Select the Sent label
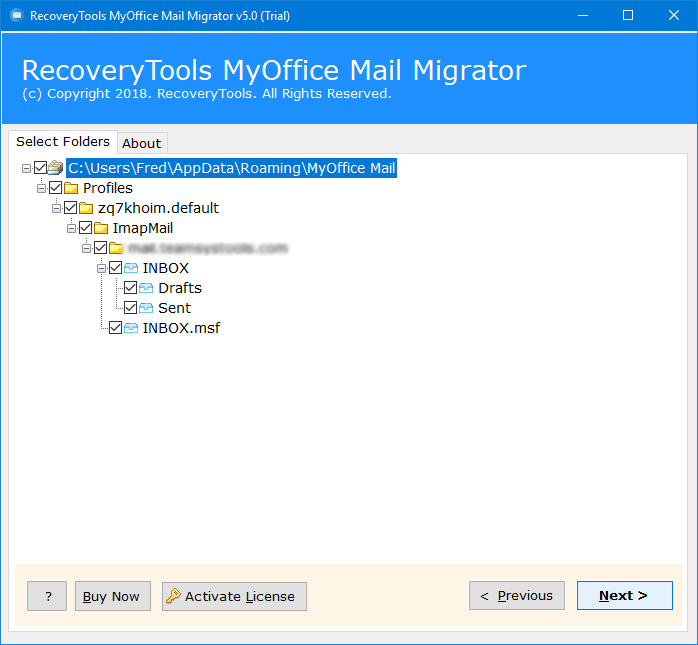 tap(174, 308)
